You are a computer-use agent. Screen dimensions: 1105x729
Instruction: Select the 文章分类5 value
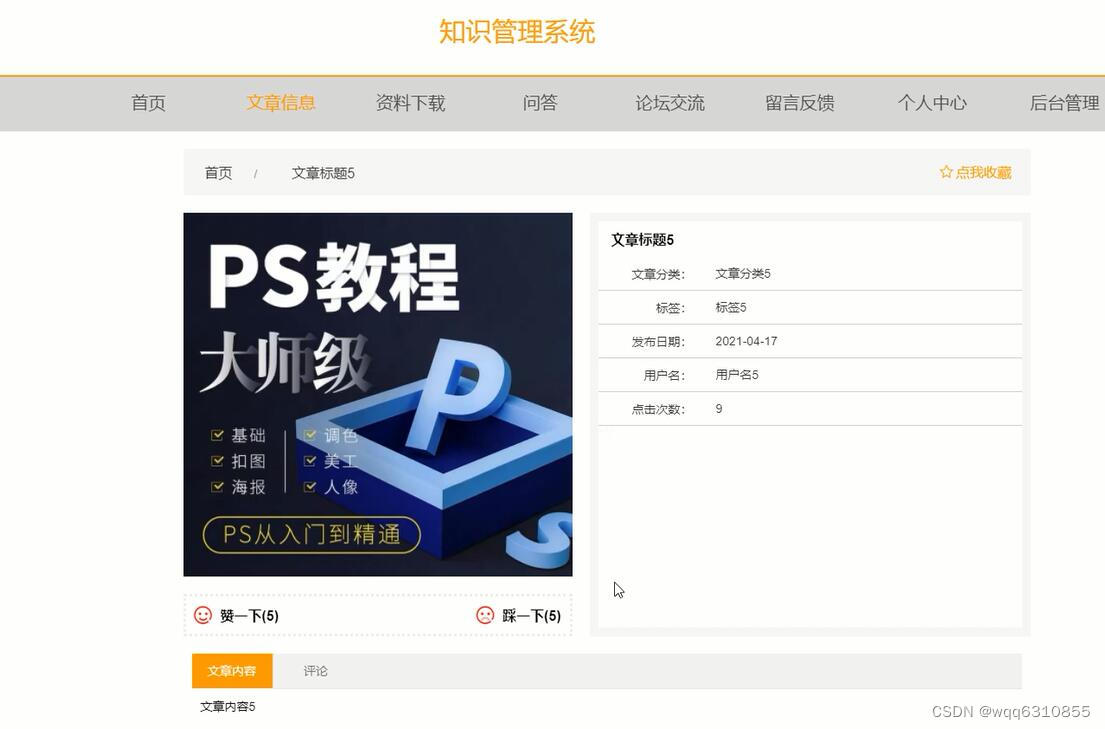coord(743,274)
